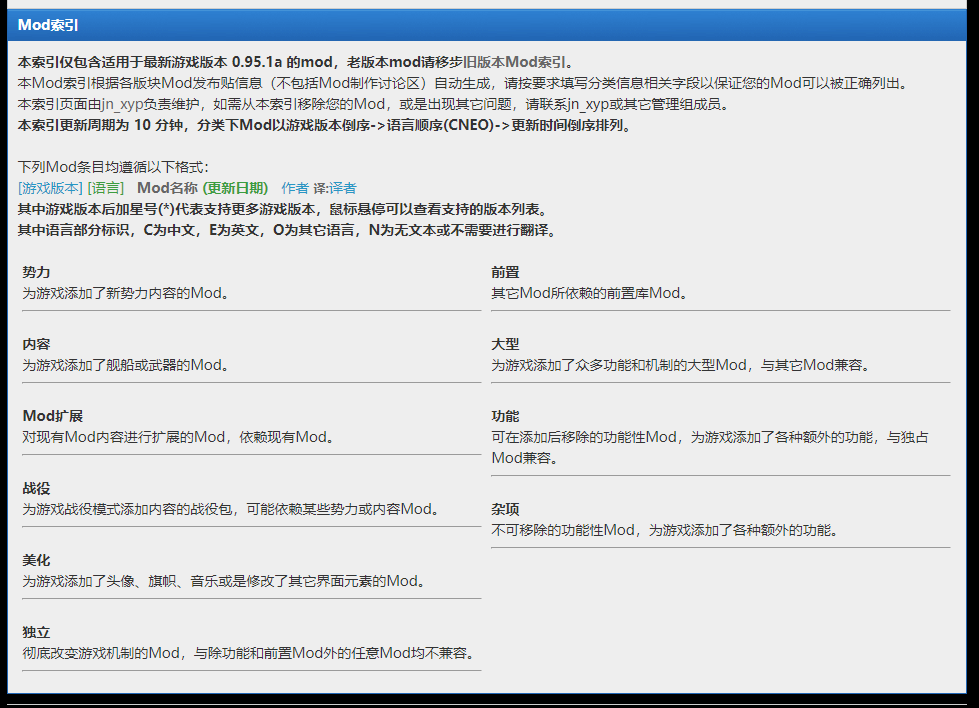
Task: Select the 功能 category heading
Action: [x=505, y=416]
